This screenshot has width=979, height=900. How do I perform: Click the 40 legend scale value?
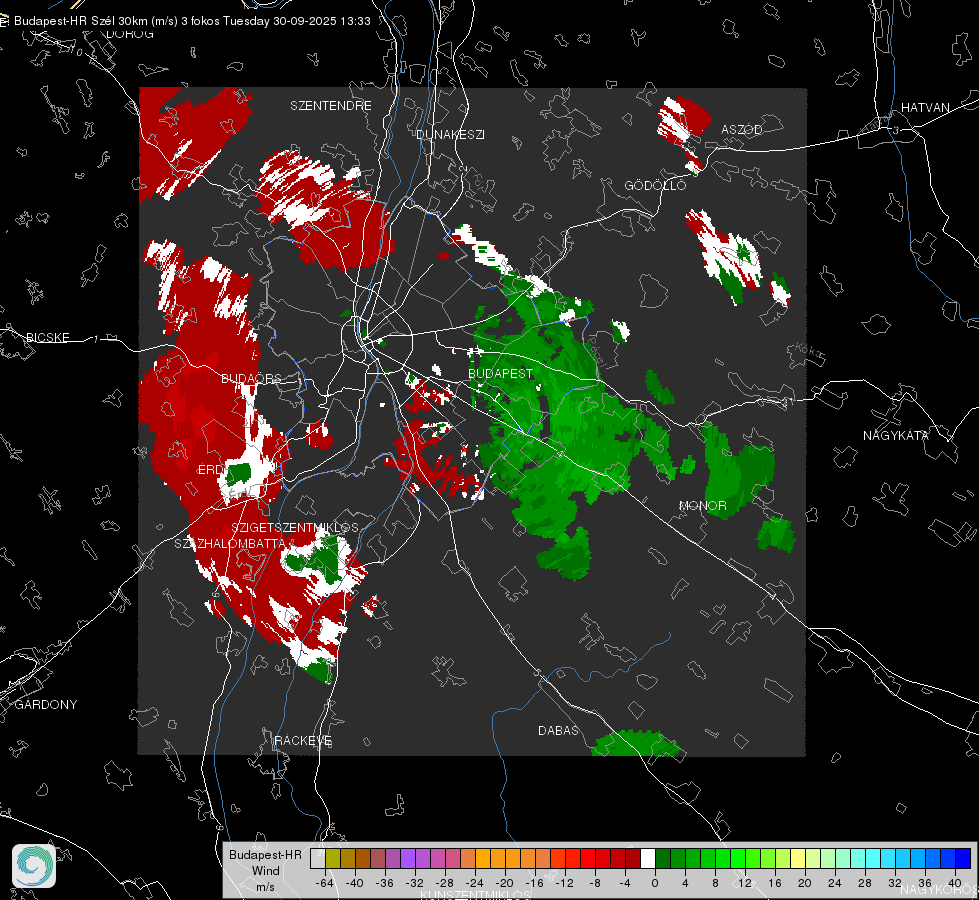point(954,883)
